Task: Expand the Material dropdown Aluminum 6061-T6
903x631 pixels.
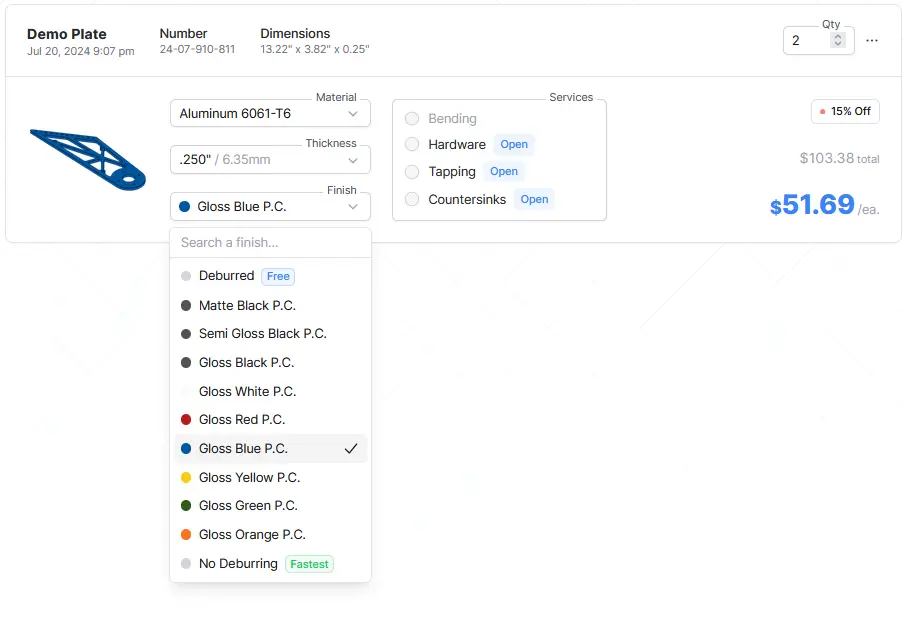Action: (x=270, y=114)
